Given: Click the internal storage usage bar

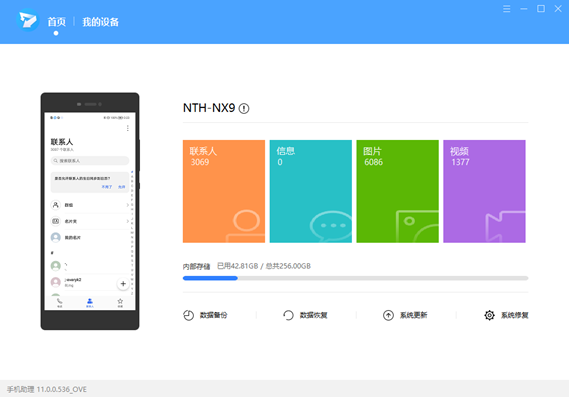Looking at the screenshot, I should coord(355,278).
